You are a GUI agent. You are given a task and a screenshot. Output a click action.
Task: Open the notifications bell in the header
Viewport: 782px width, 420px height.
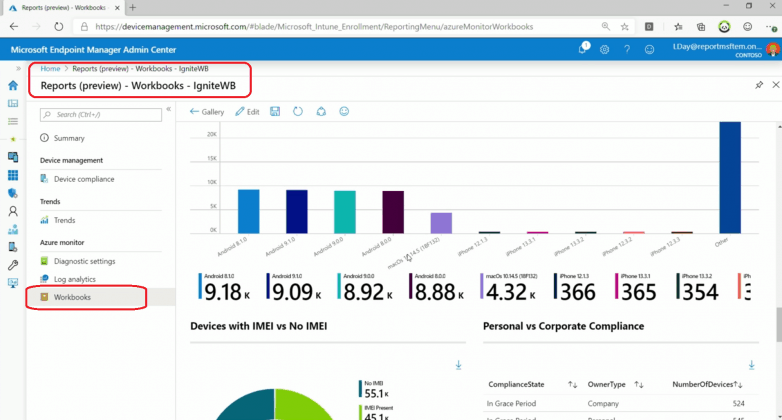(x=583, y=48)
